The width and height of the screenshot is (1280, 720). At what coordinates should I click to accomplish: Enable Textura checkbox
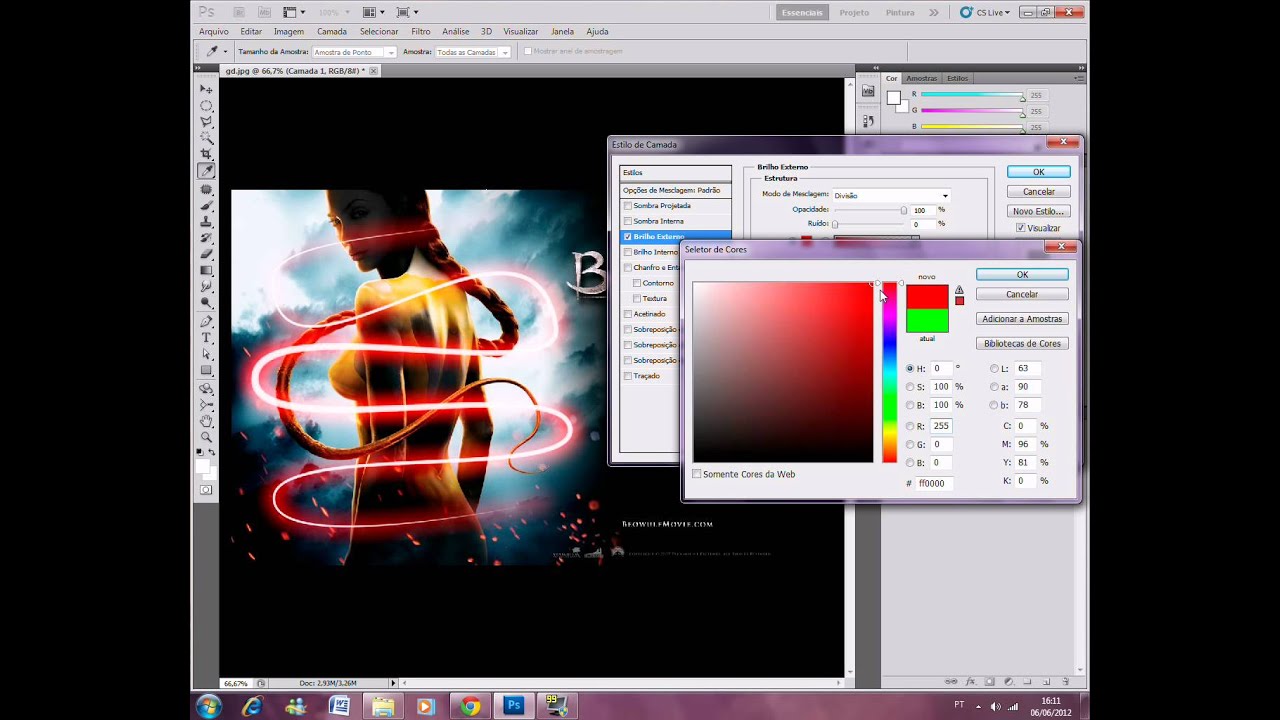[637, 298]
